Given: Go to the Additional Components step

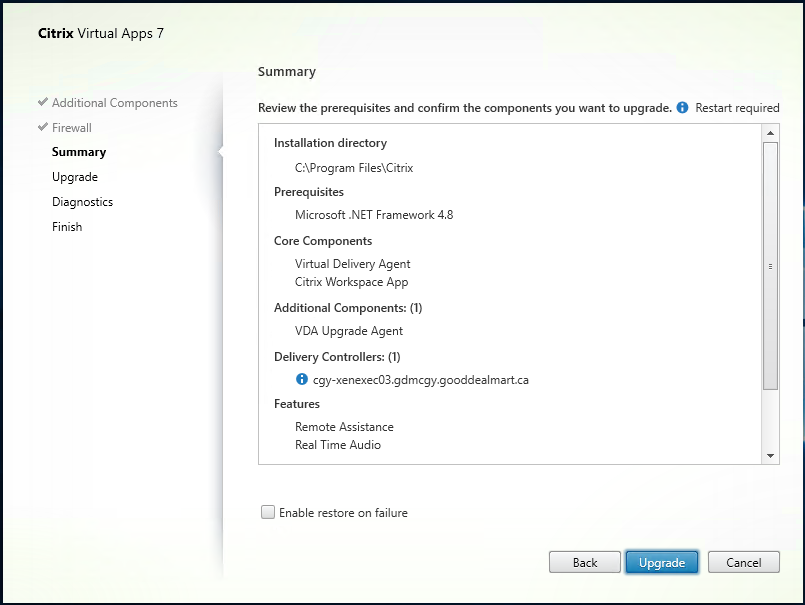Looking at the screenshot, I should pos(114,103).
